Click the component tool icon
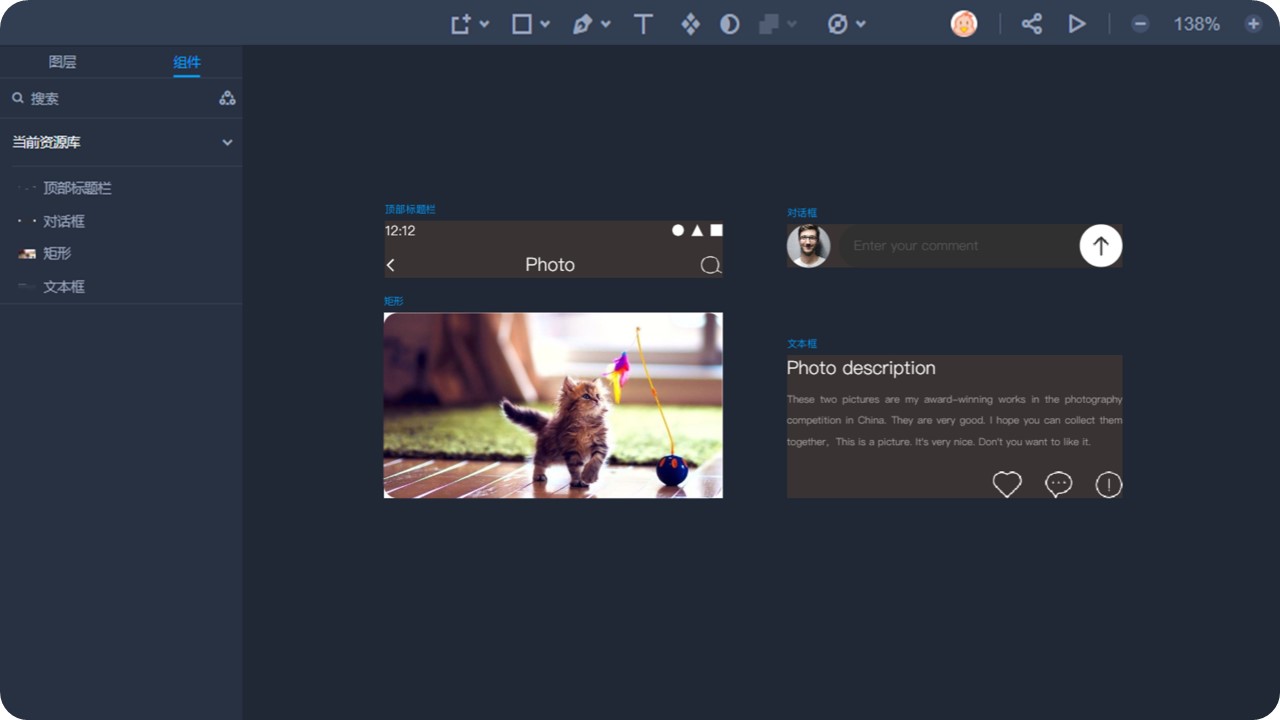The image size is (1280, 720). [x=690, y=24]
